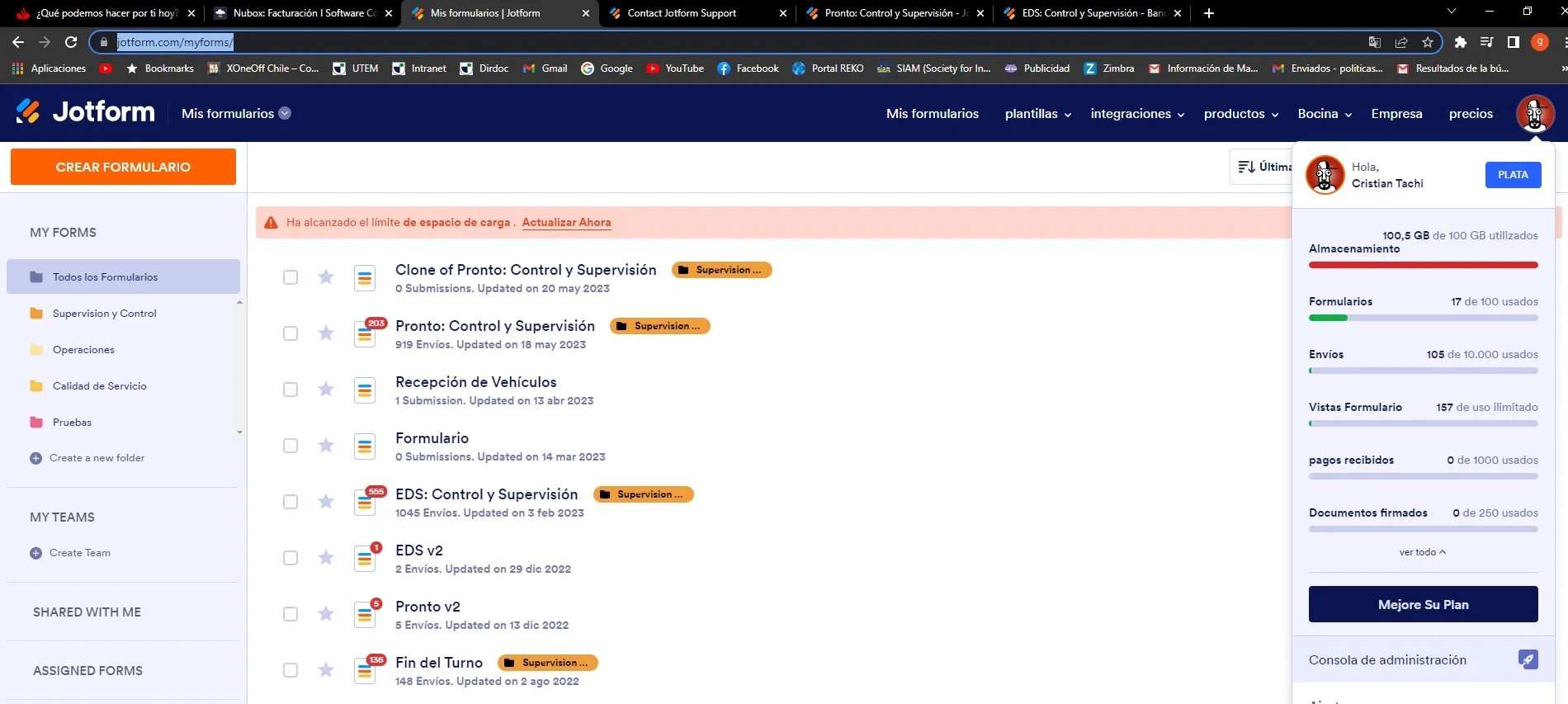Star the EDS: Control y Supervisión form
The image size is (1568, 704).
[326, 502]
